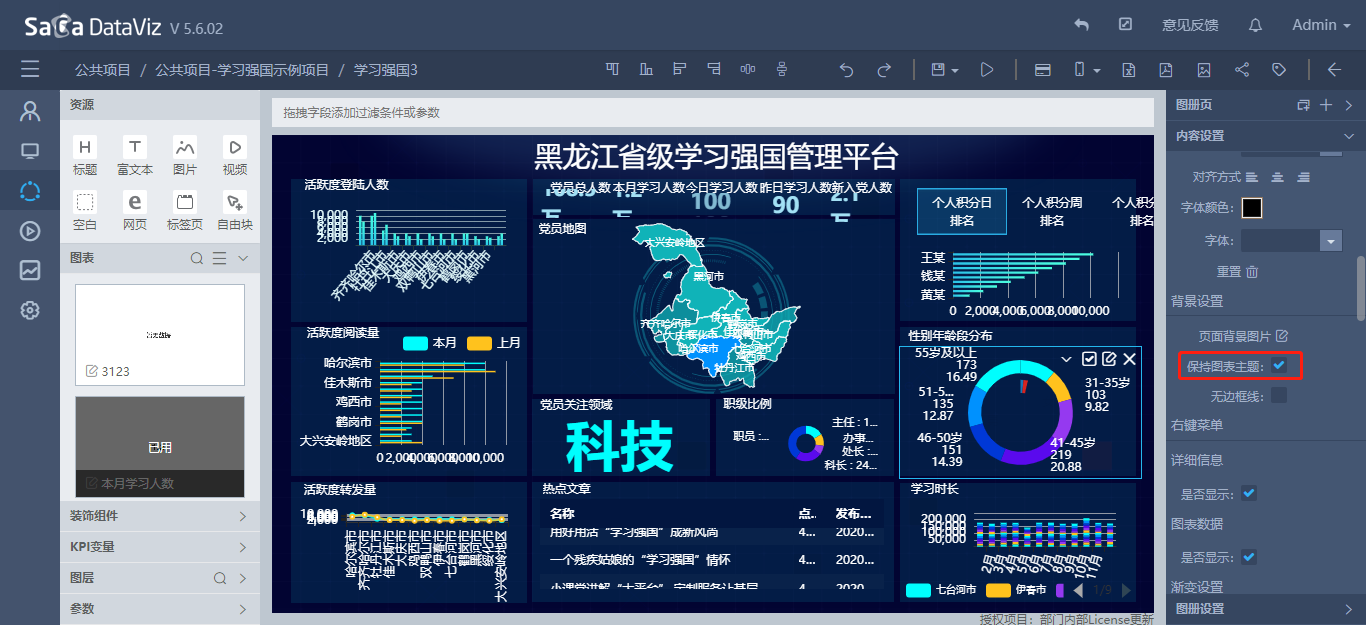The image size is (1366, 625).
Task: Select the 3123 chart thumbnail
Action: pyautogui.click(x=160, y=335)
